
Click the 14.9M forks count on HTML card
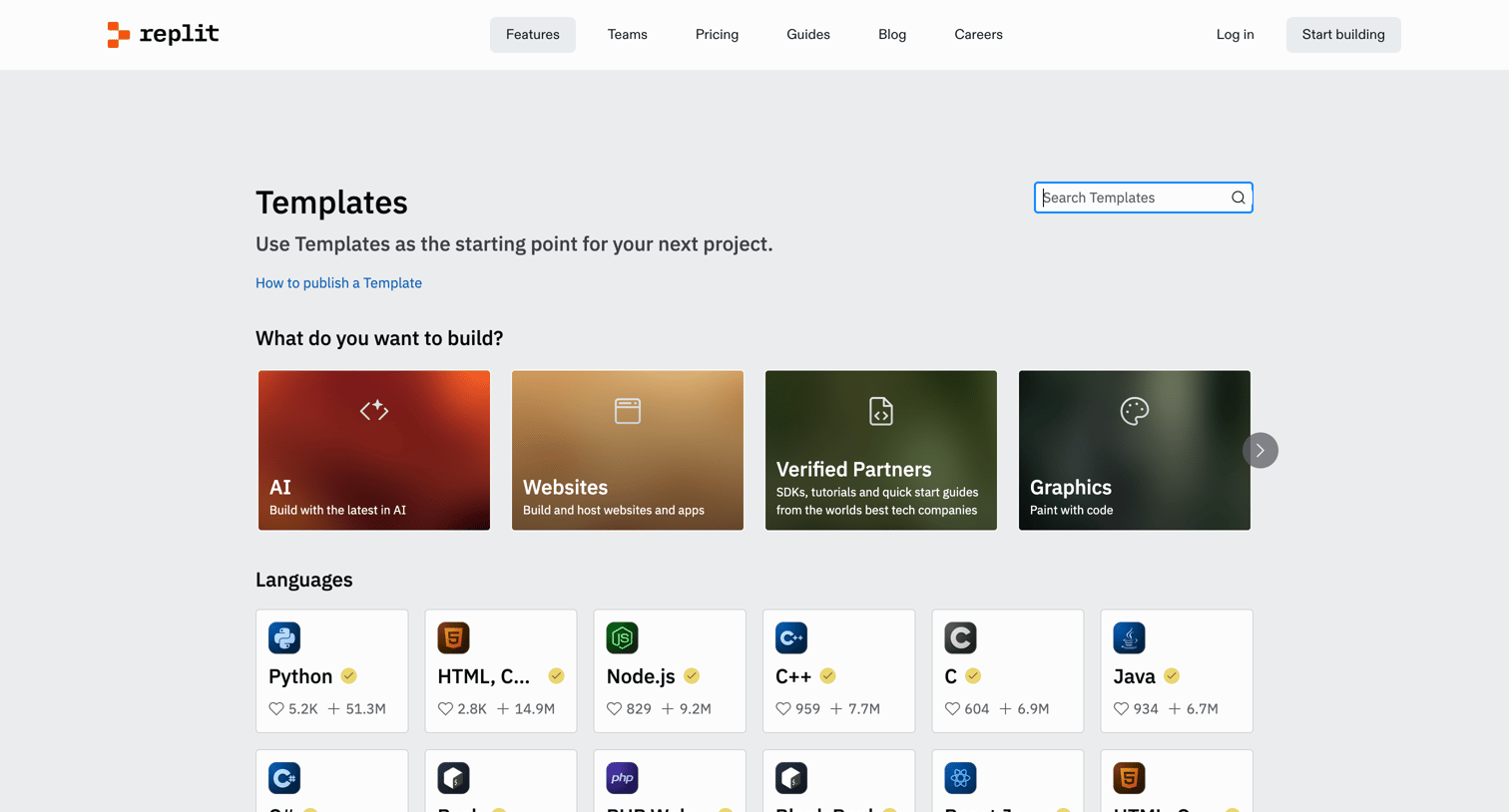click(x=535, y=708)
